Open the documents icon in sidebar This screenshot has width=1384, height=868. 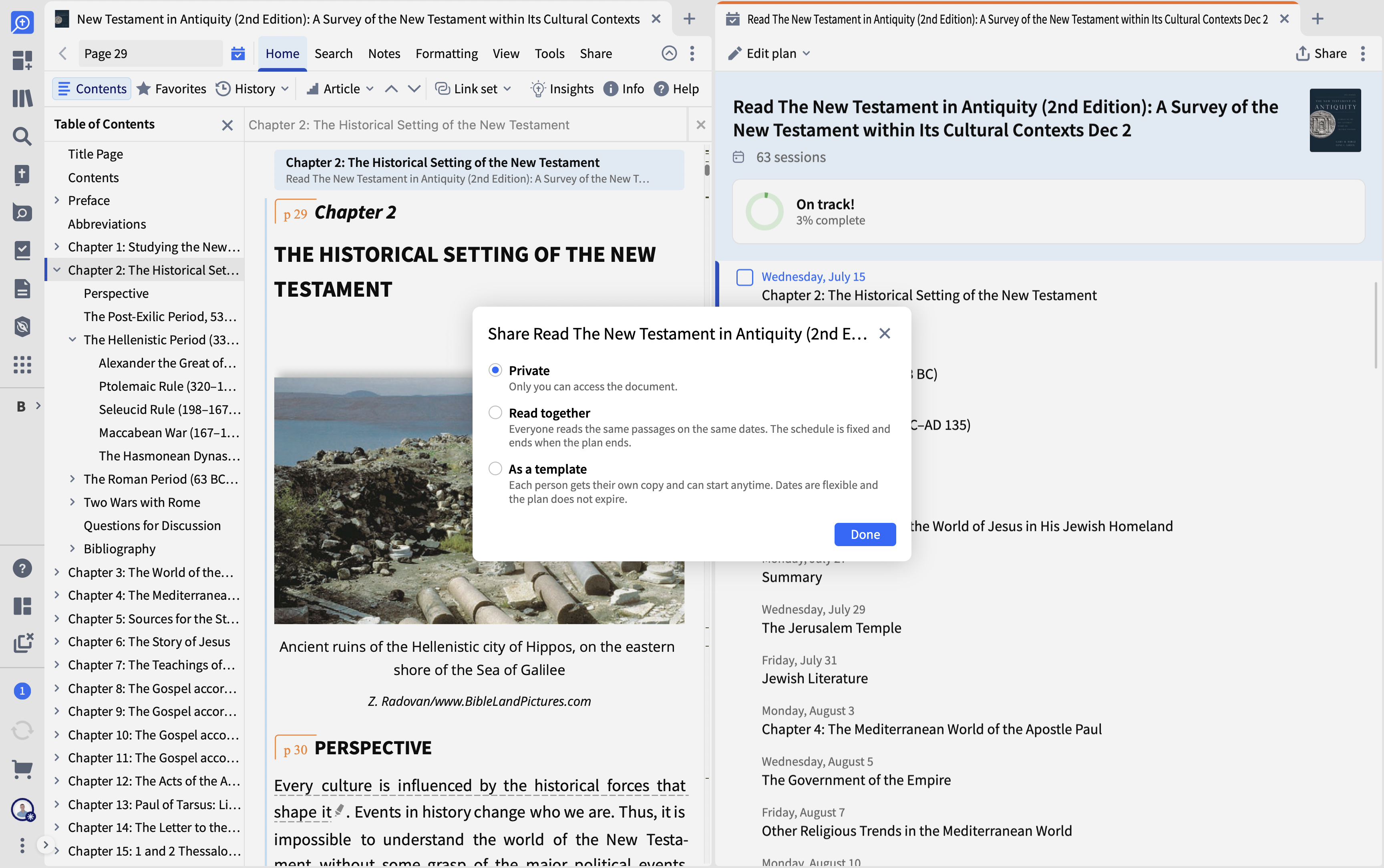coord(22,289)
